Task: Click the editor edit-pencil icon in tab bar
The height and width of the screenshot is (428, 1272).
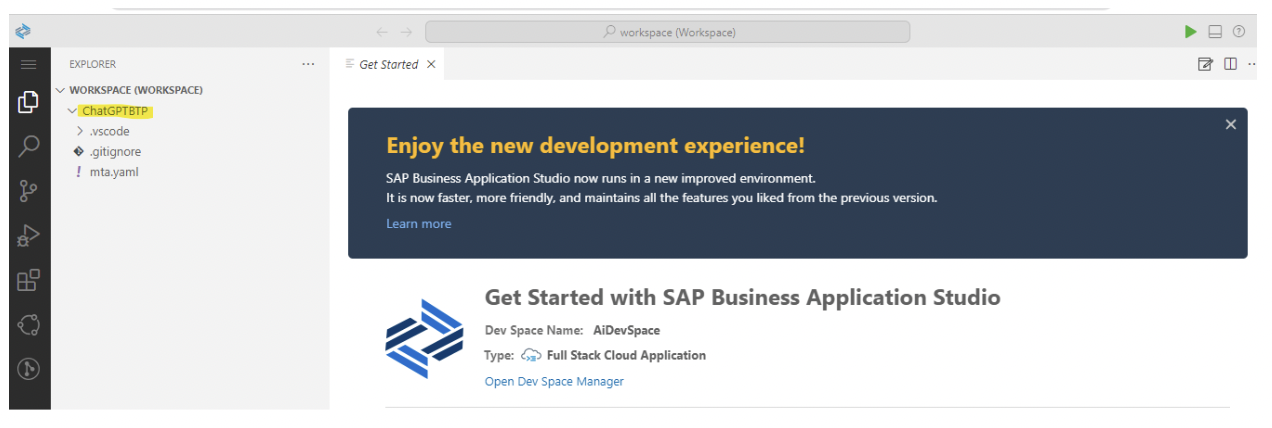Action: (x=1205, y=64)
